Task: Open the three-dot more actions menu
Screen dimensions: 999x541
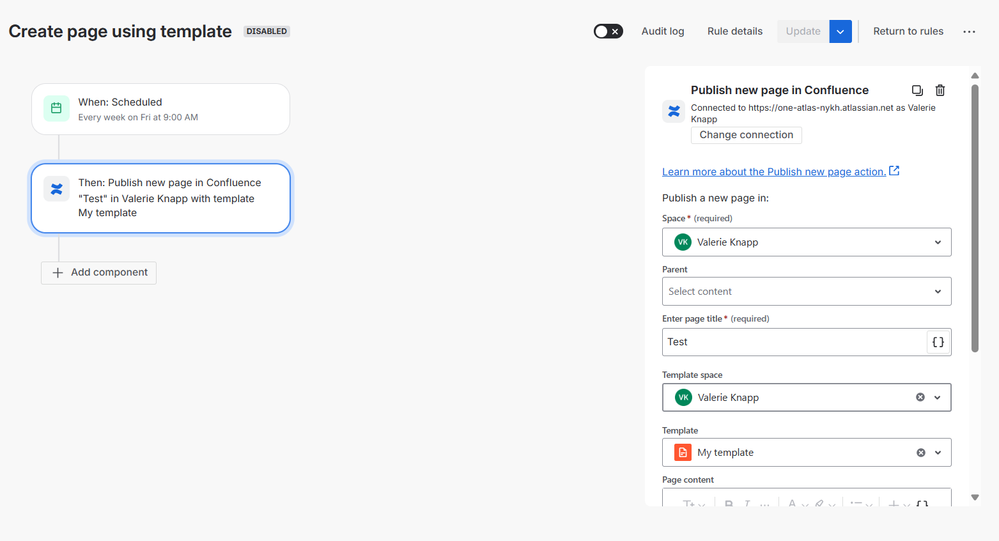Action: pyautogui.click(x=969, y=31)
